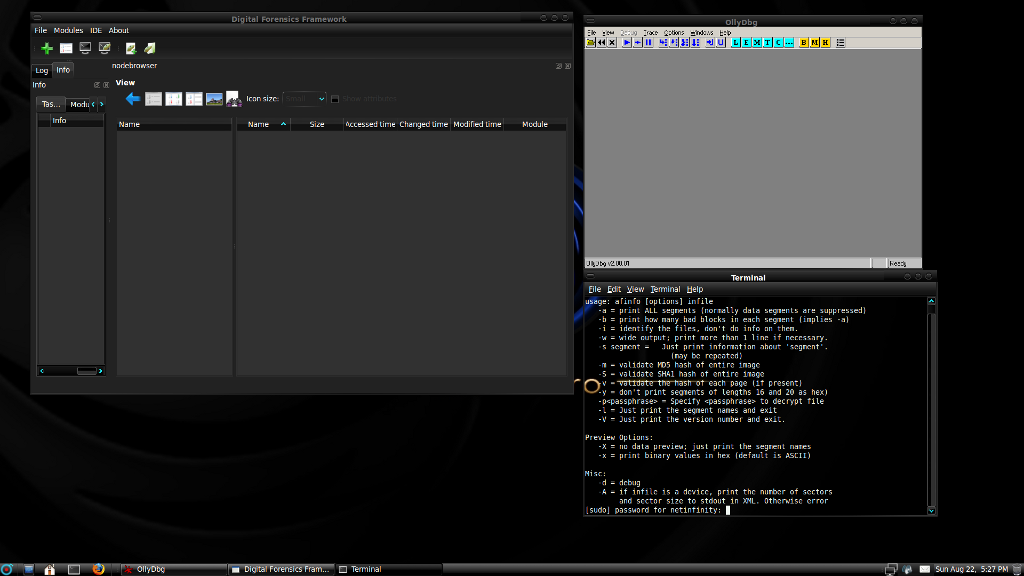Open OllyDbg breakpoints window (B)
This screenshot has height=576, width=1024.
[803, 42]
